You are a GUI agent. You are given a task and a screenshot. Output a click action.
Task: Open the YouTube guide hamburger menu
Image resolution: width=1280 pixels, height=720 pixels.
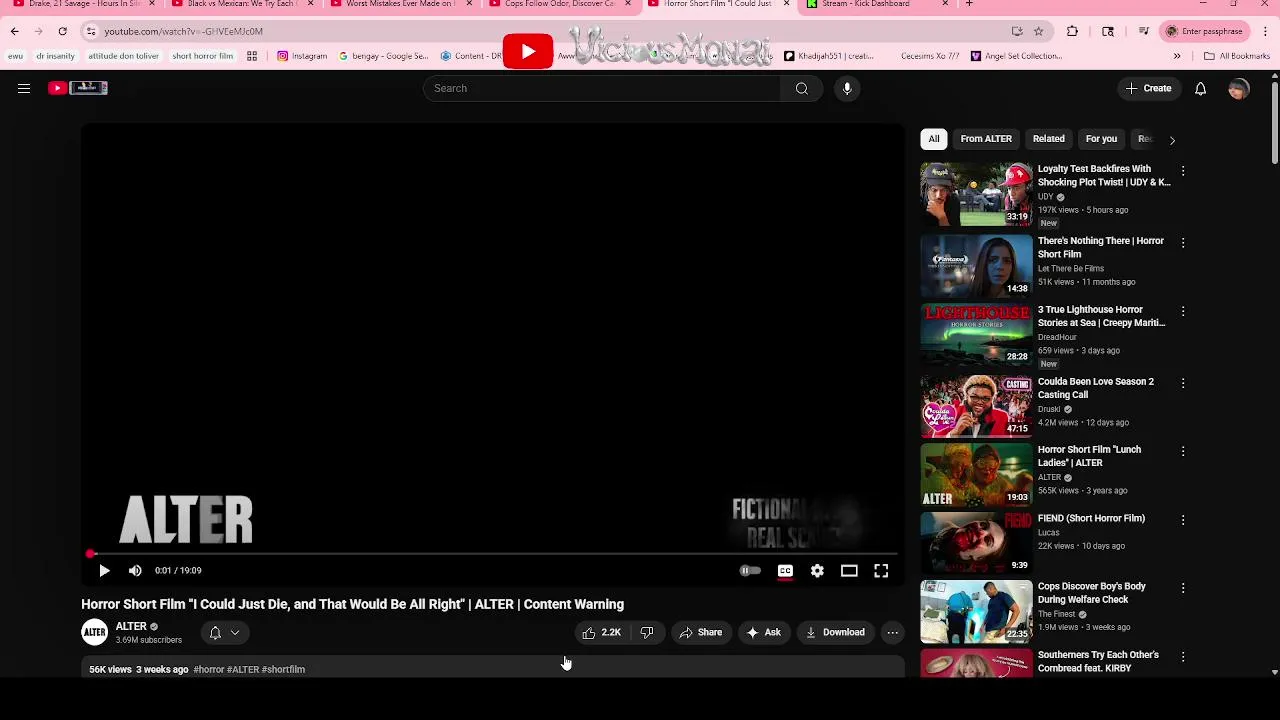click(x=24, y=88)
